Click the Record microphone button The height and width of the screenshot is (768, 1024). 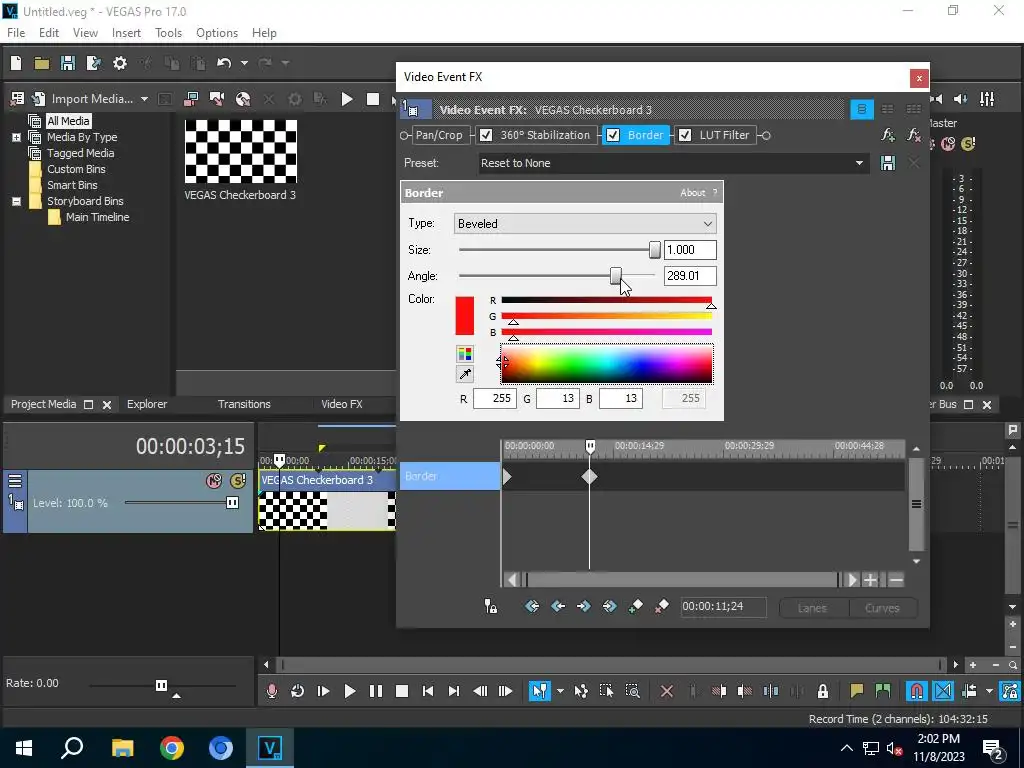tap(272, 691)
